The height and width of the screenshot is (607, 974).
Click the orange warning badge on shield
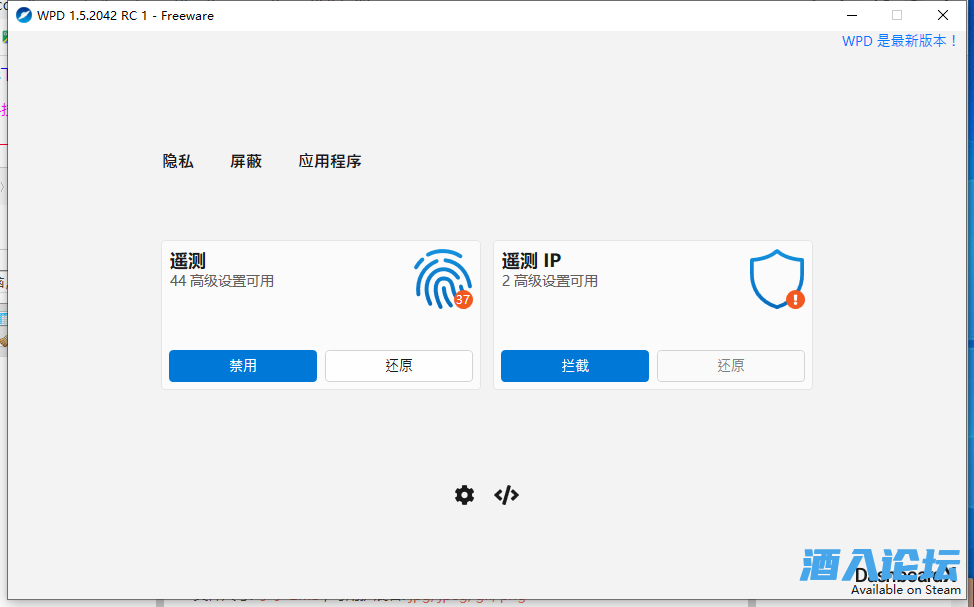(x=796, y=299)
